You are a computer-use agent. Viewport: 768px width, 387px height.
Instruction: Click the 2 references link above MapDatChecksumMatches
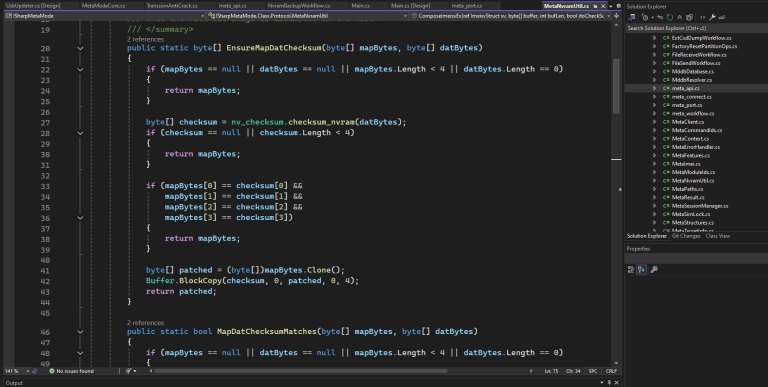click(x=145, y=322)
